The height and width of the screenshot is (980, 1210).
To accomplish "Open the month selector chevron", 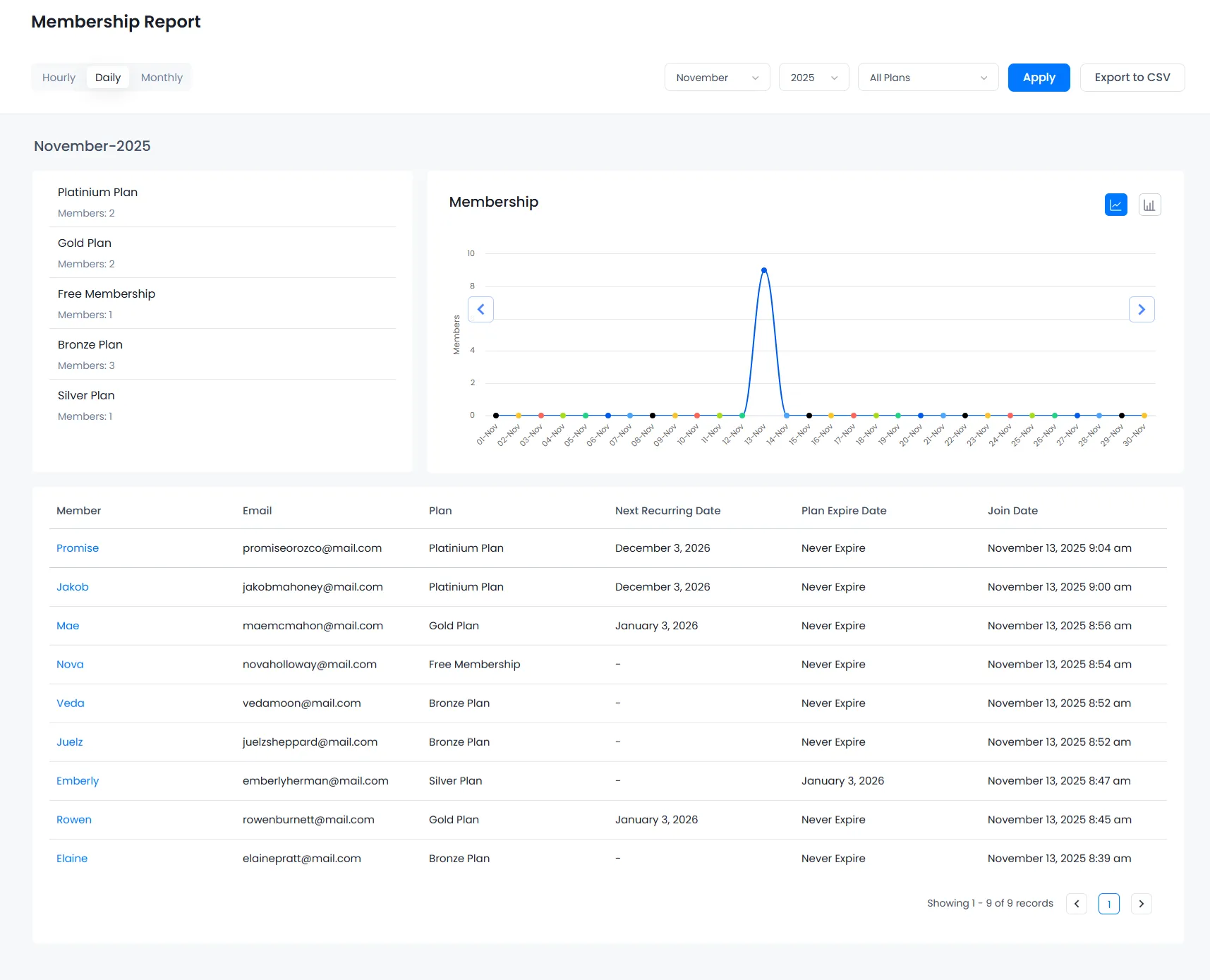I will click(756, 78).
